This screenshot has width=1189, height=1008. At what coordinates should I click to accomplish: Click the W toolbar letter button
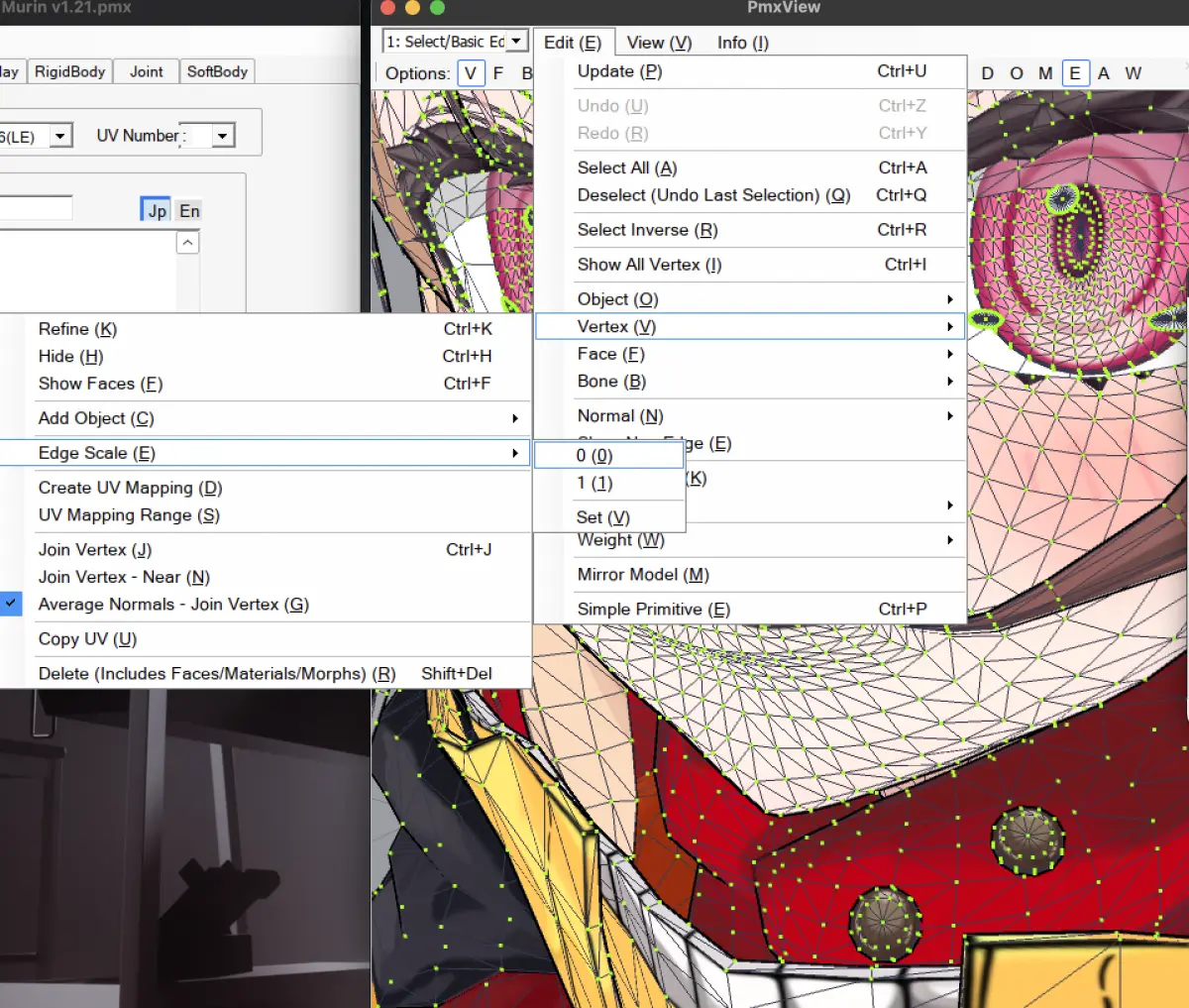click(1134, 73)
